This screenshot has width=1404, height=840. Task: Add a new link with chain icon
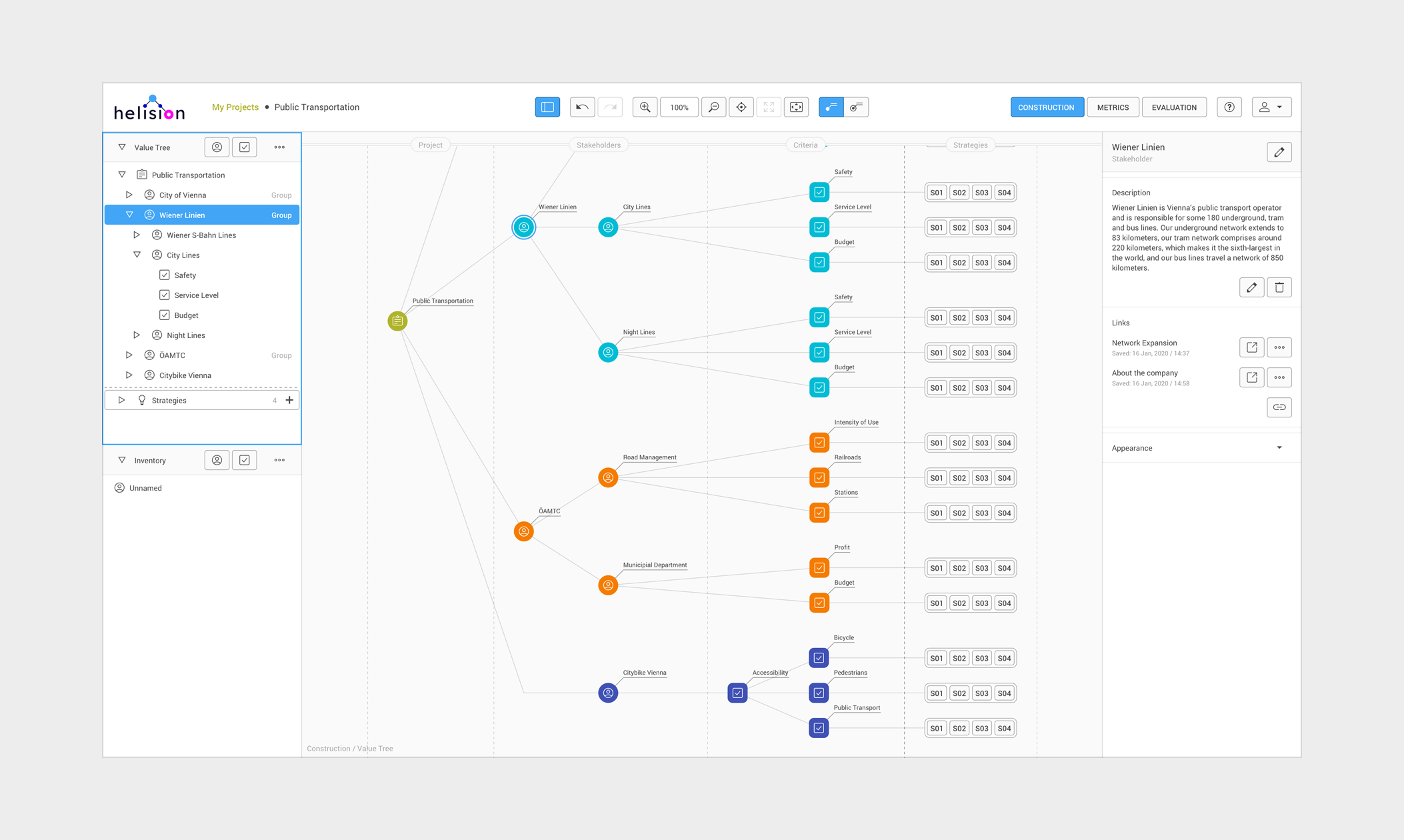pos(1279,407)
